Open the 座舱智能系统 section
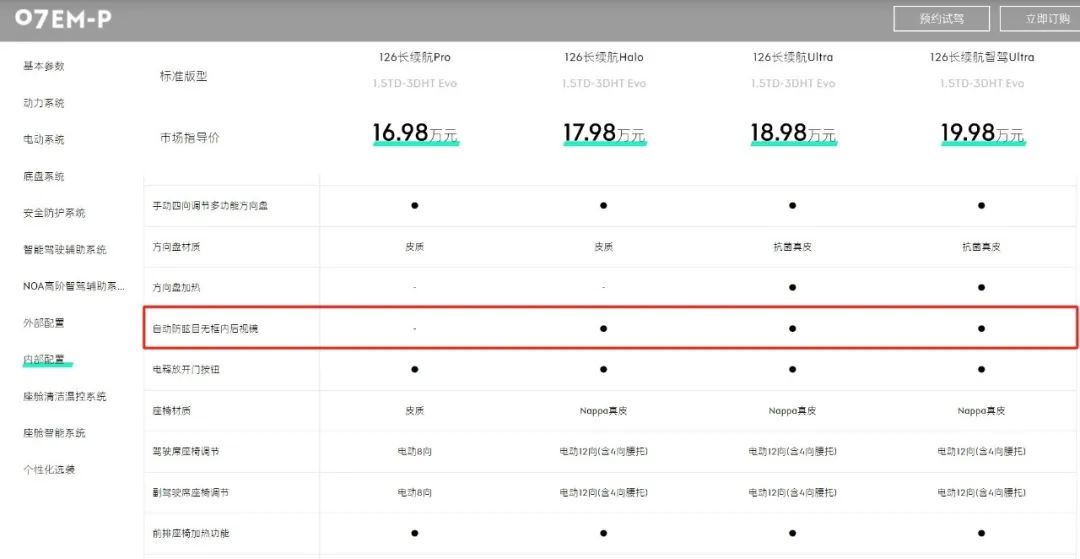 coord(54,433)
